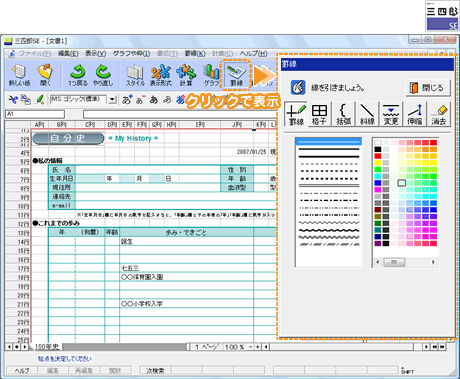Pick the yellow swatch in the leftmost palette column
Viewport: 460px width, 379px height.
coord(378,163)
